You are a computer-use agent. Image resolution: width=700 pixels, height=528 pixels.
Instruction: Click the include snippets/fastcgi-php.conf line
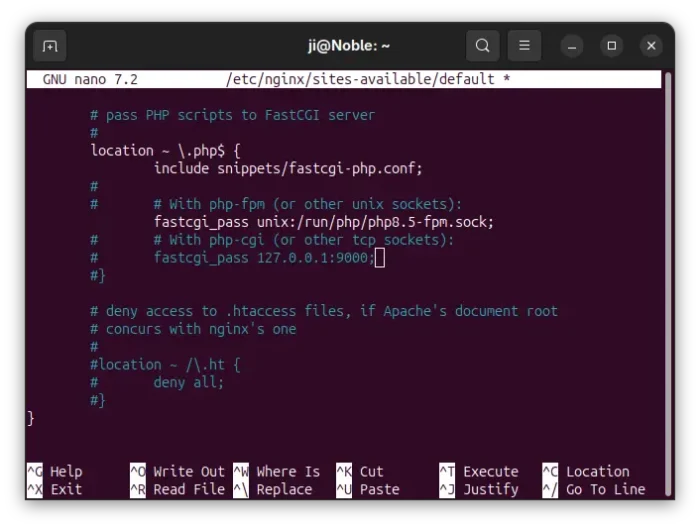(x=288, y=168)
